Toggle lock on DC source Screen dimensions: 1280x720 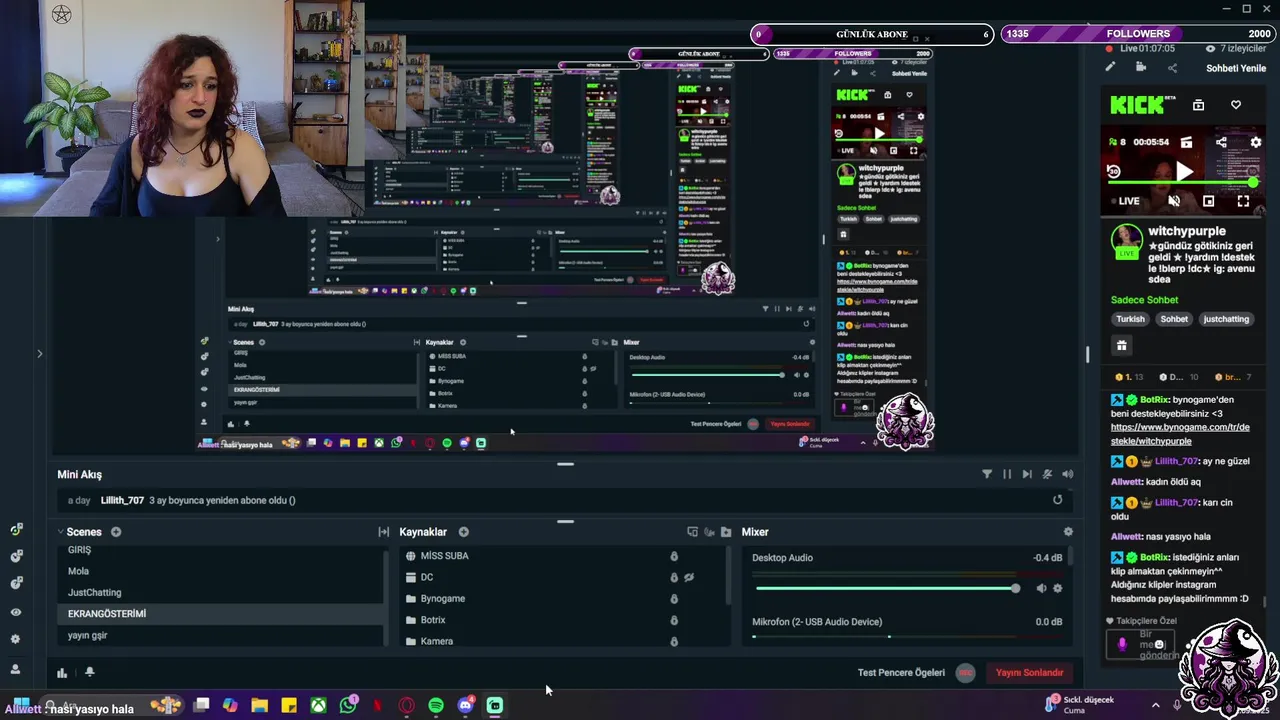[x=674, y=577]
